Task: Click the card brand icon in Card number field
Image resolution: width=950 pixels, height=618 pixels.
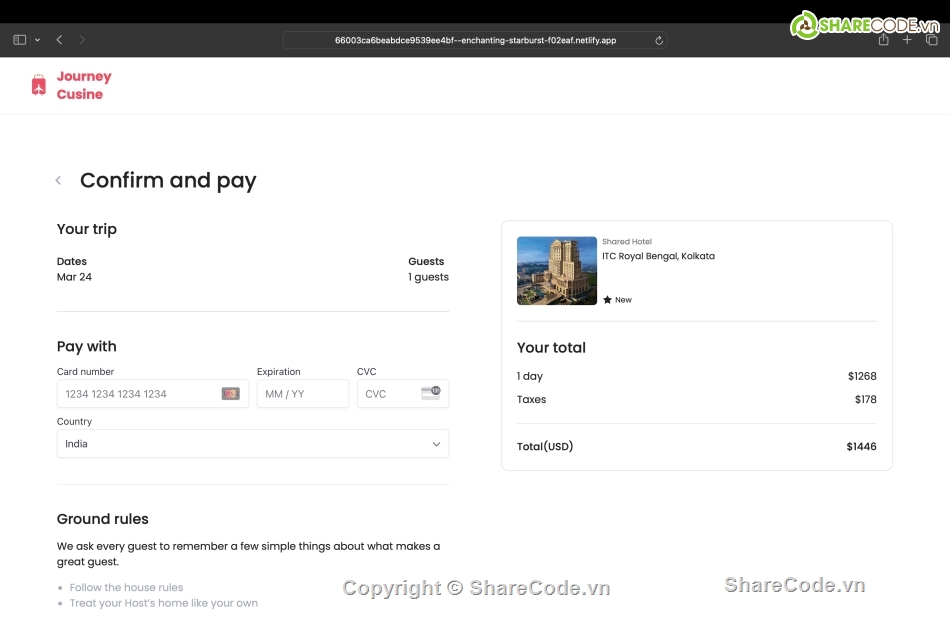Action: (230, 394)
